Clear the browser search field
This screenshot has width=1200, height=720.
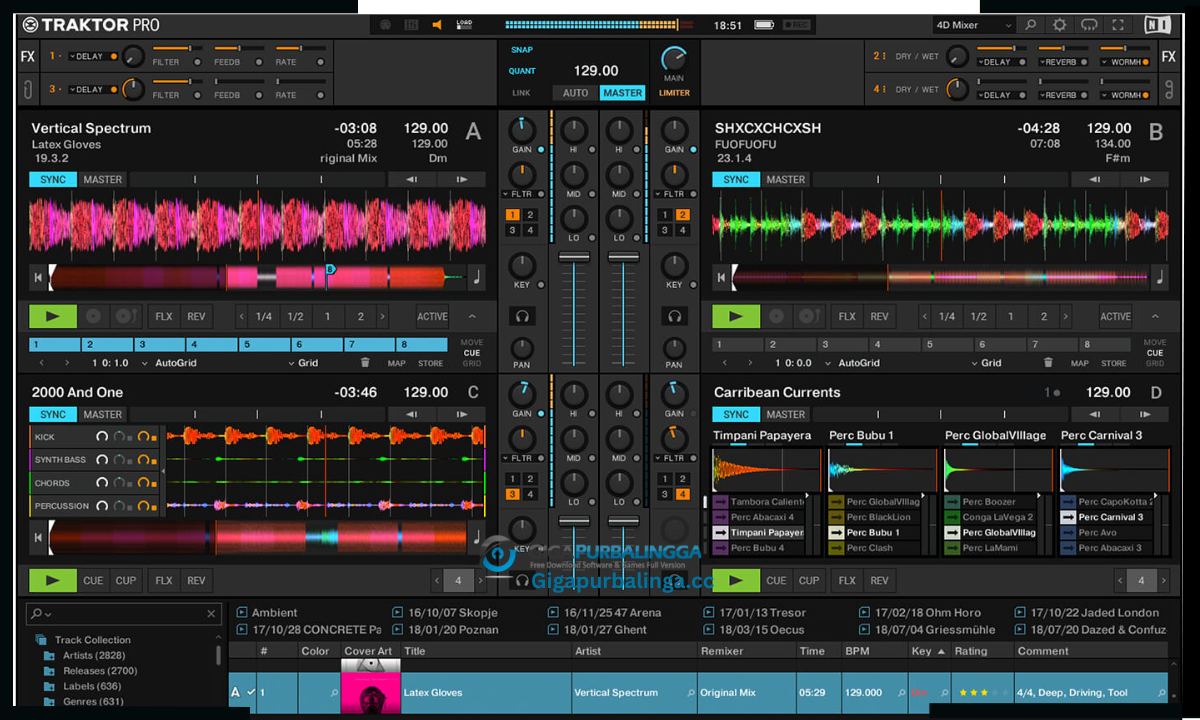point(211,614)
